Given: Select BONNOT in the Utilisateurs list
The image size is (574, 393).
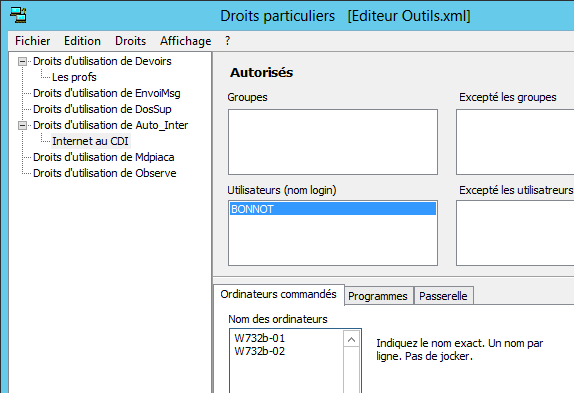Looking at the screenshot, I should tap(333, 209).
